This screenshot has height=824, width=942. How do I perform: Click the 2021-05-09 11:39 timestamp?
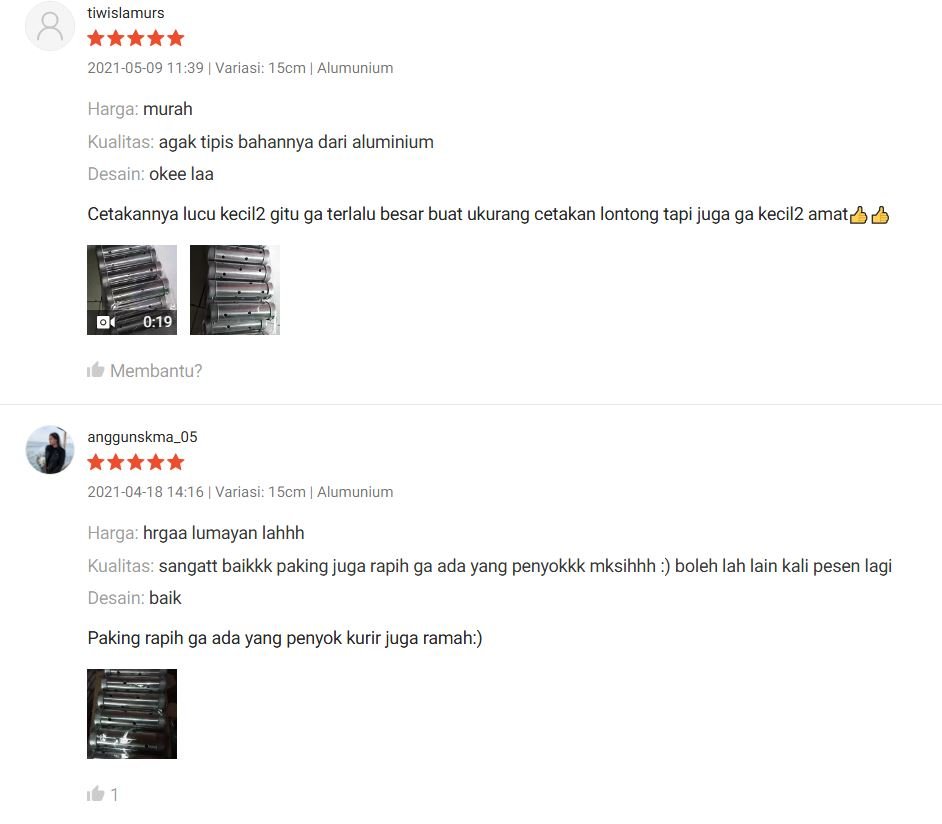coord(145,68)
